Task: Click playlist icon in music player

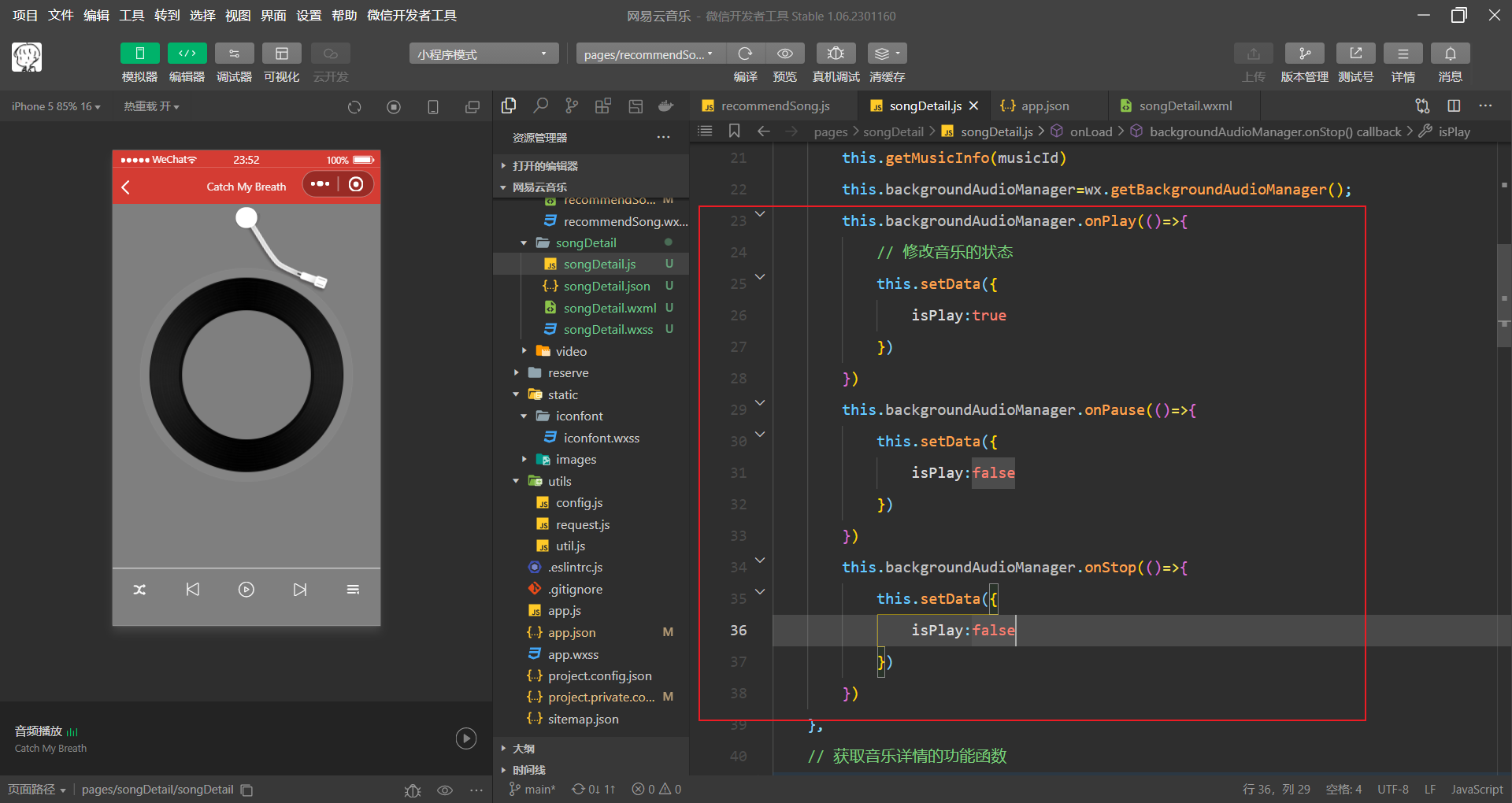Action: coord(353,589)
